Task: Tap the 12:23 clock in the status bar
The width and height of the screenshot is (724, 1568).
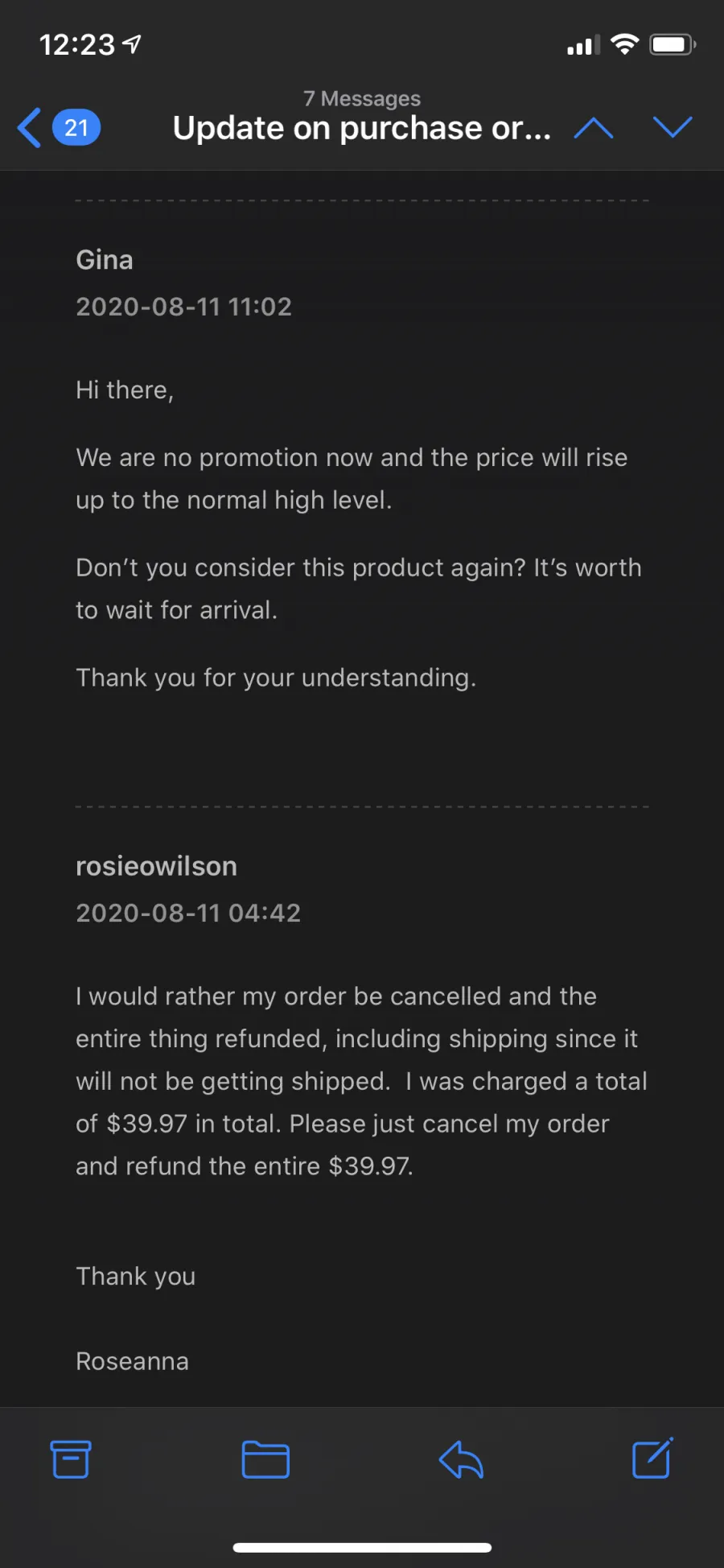Action: coord(77,44)
